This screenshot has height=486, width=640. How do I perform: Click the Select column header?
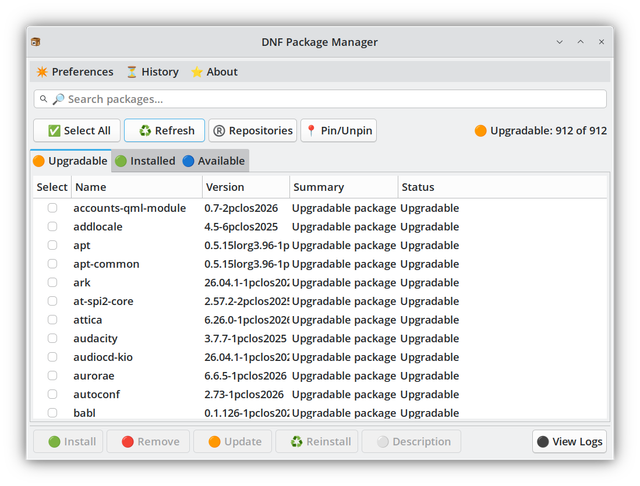pos(52,187)
